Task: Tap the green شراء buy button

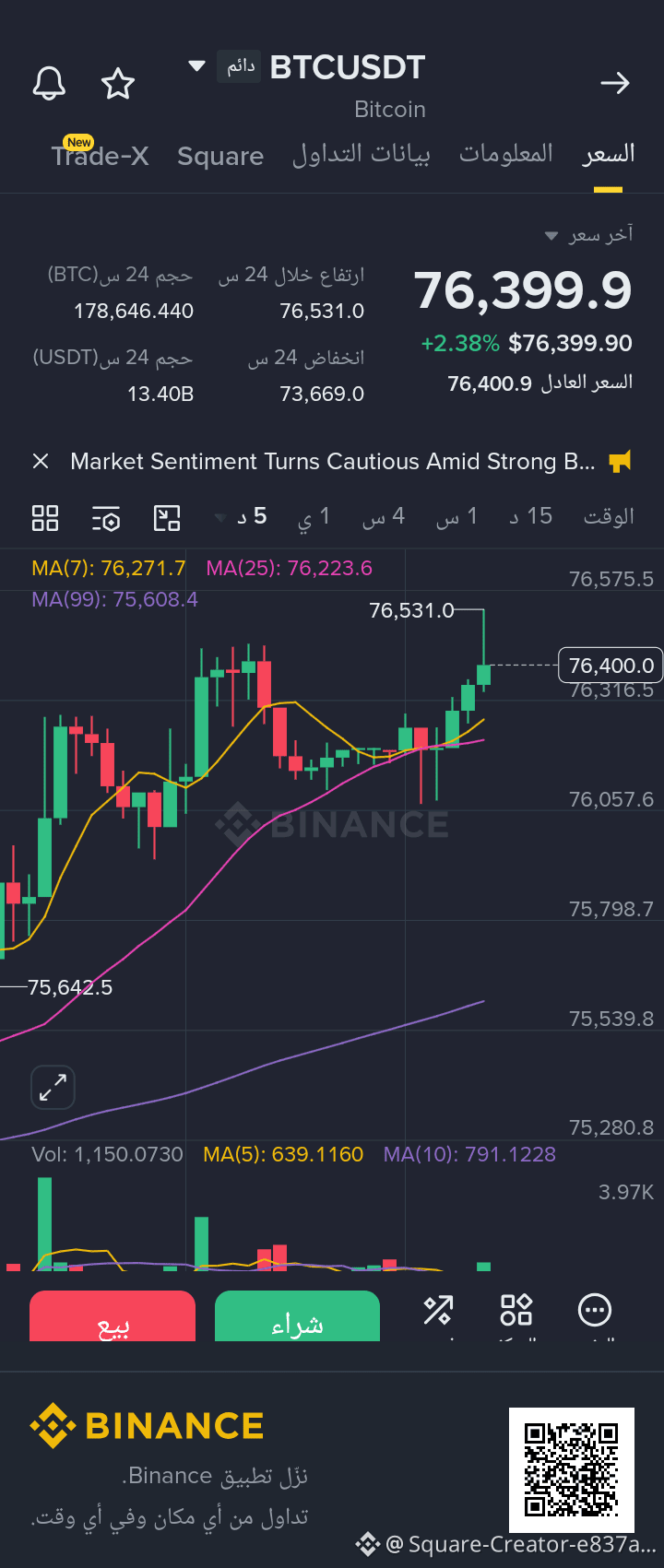Action: [x=297, y=1316]
